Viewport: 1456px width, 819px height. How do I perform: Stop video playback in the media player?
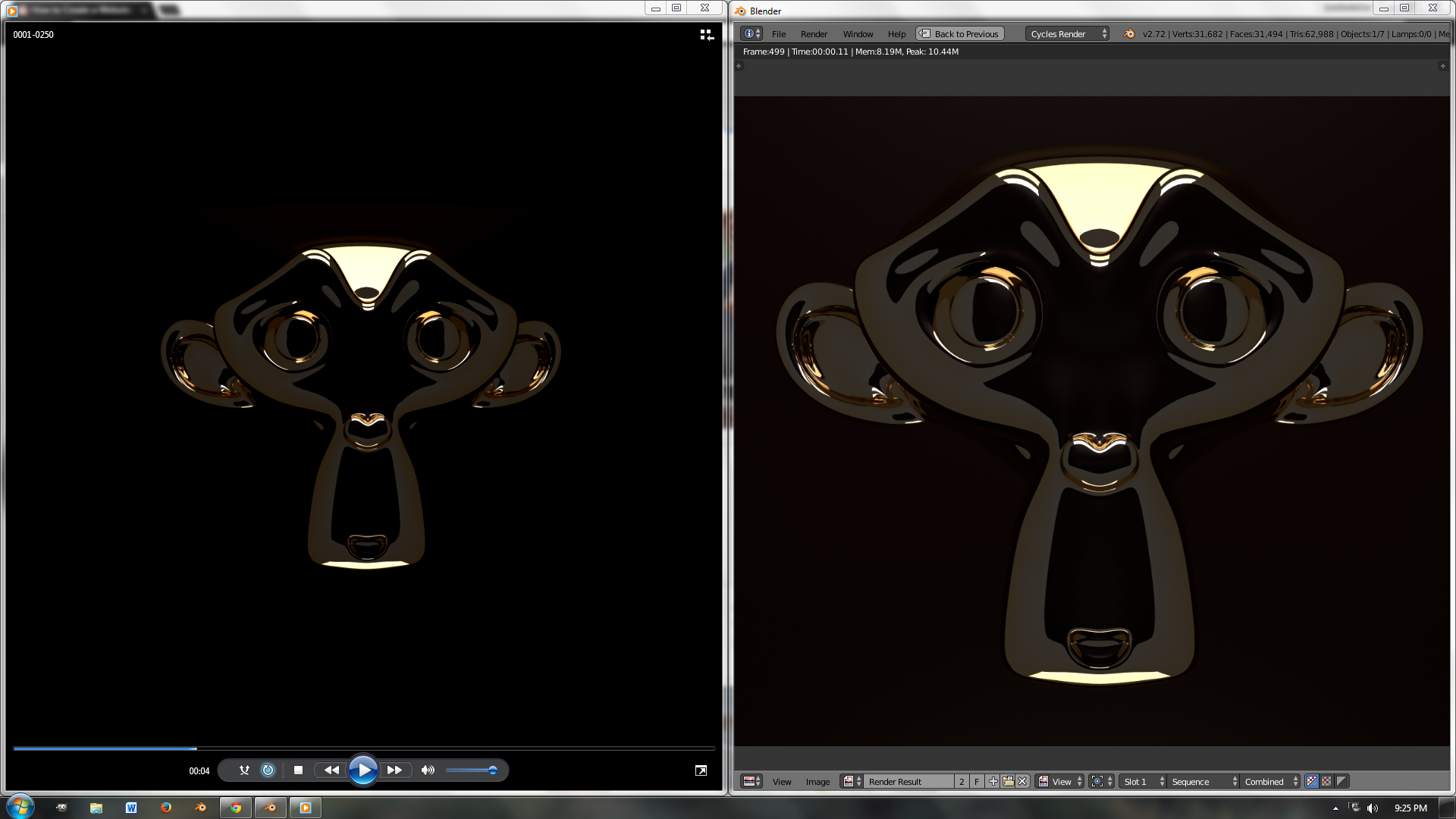pyautogui.click(x=298, y=770)
